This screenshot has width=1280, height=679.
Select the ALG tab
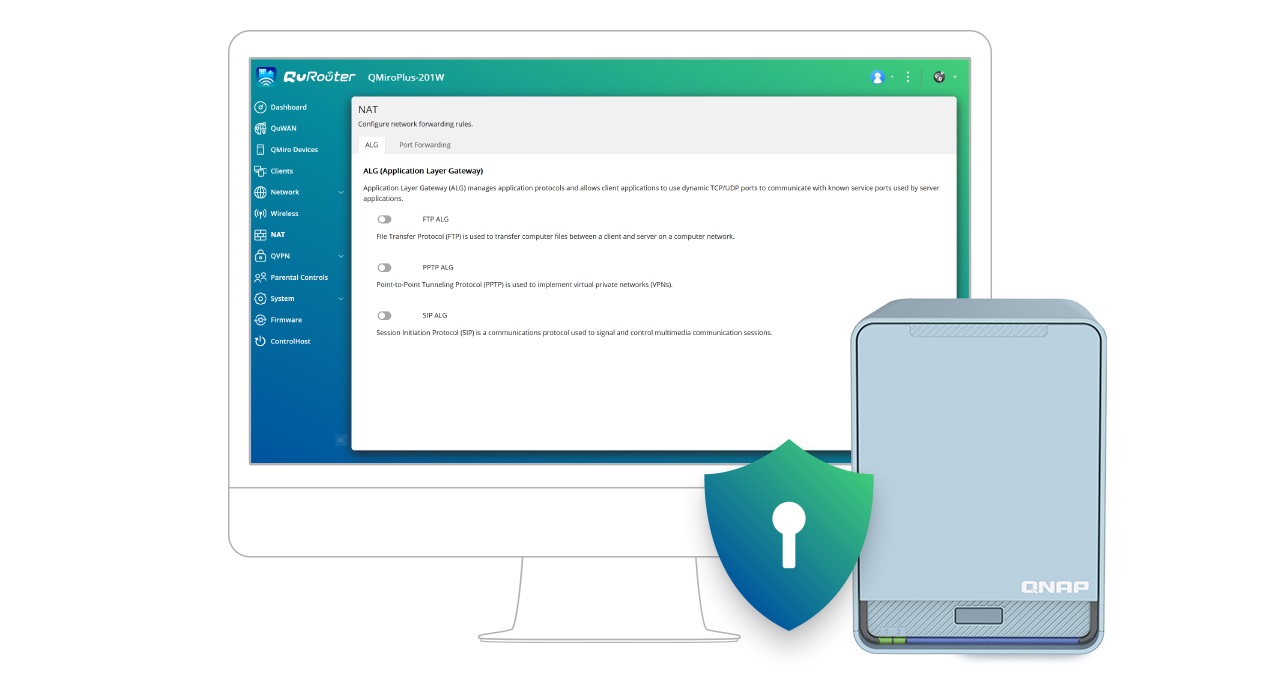[371, 145]
